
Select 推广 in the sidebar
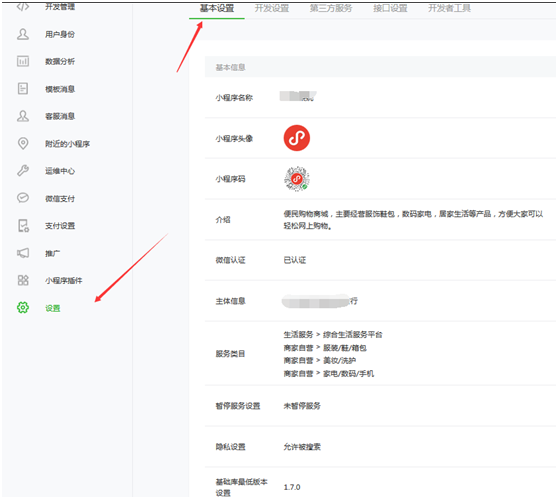52,253
